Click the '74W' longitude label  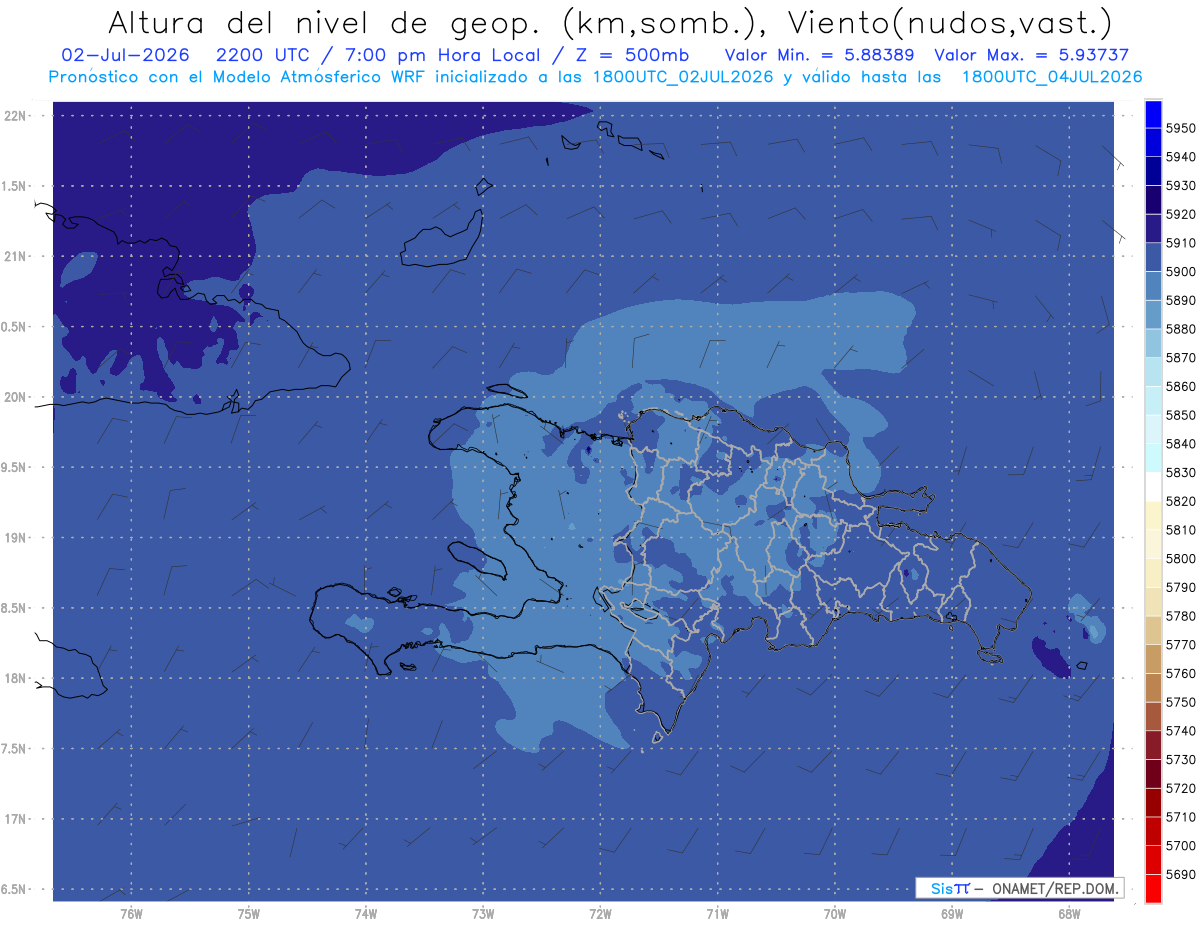[366, 914]
